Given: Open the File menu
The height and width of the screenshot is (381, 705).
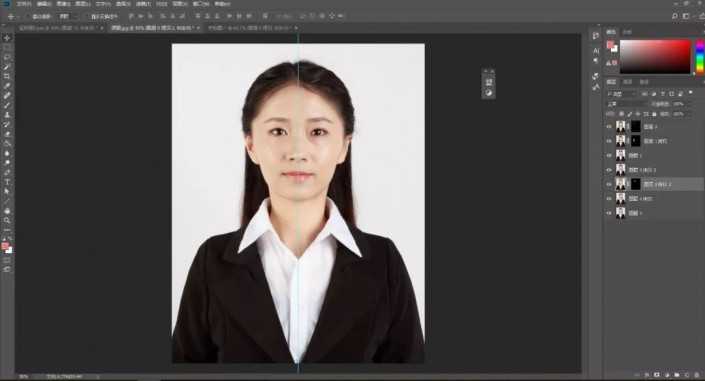Looking at the screenshot, I should [x=24, y=4].
